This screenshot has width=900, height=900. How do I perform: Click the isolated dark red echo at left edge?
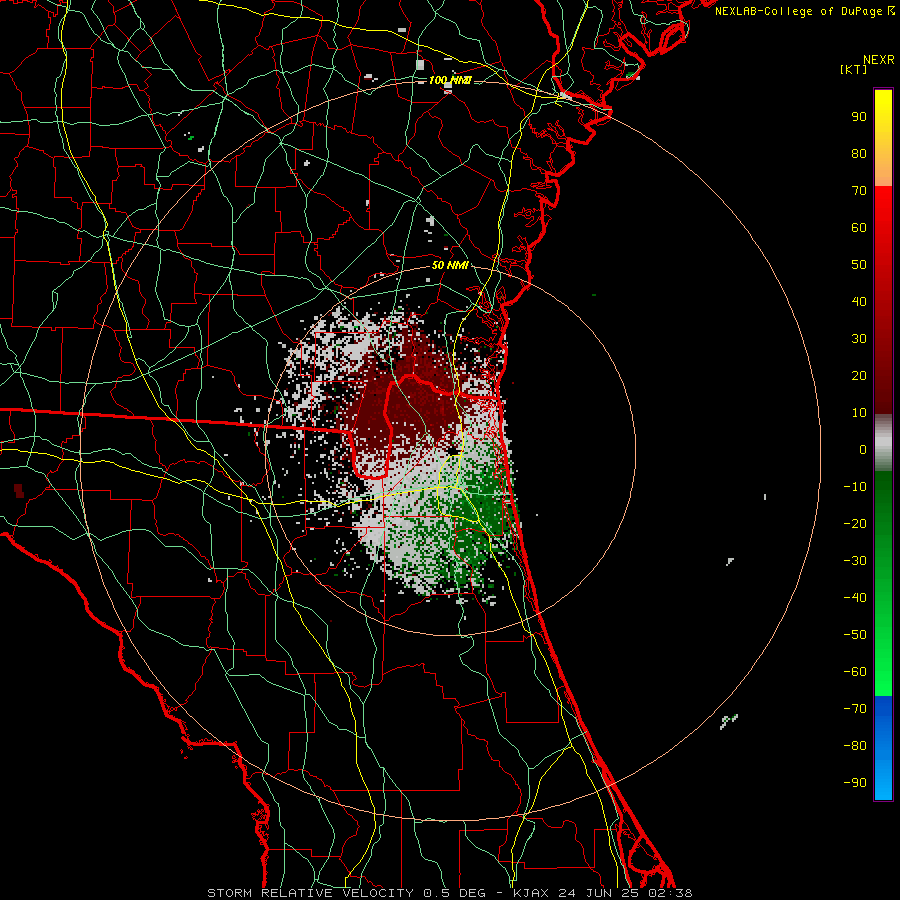[19, 491]
